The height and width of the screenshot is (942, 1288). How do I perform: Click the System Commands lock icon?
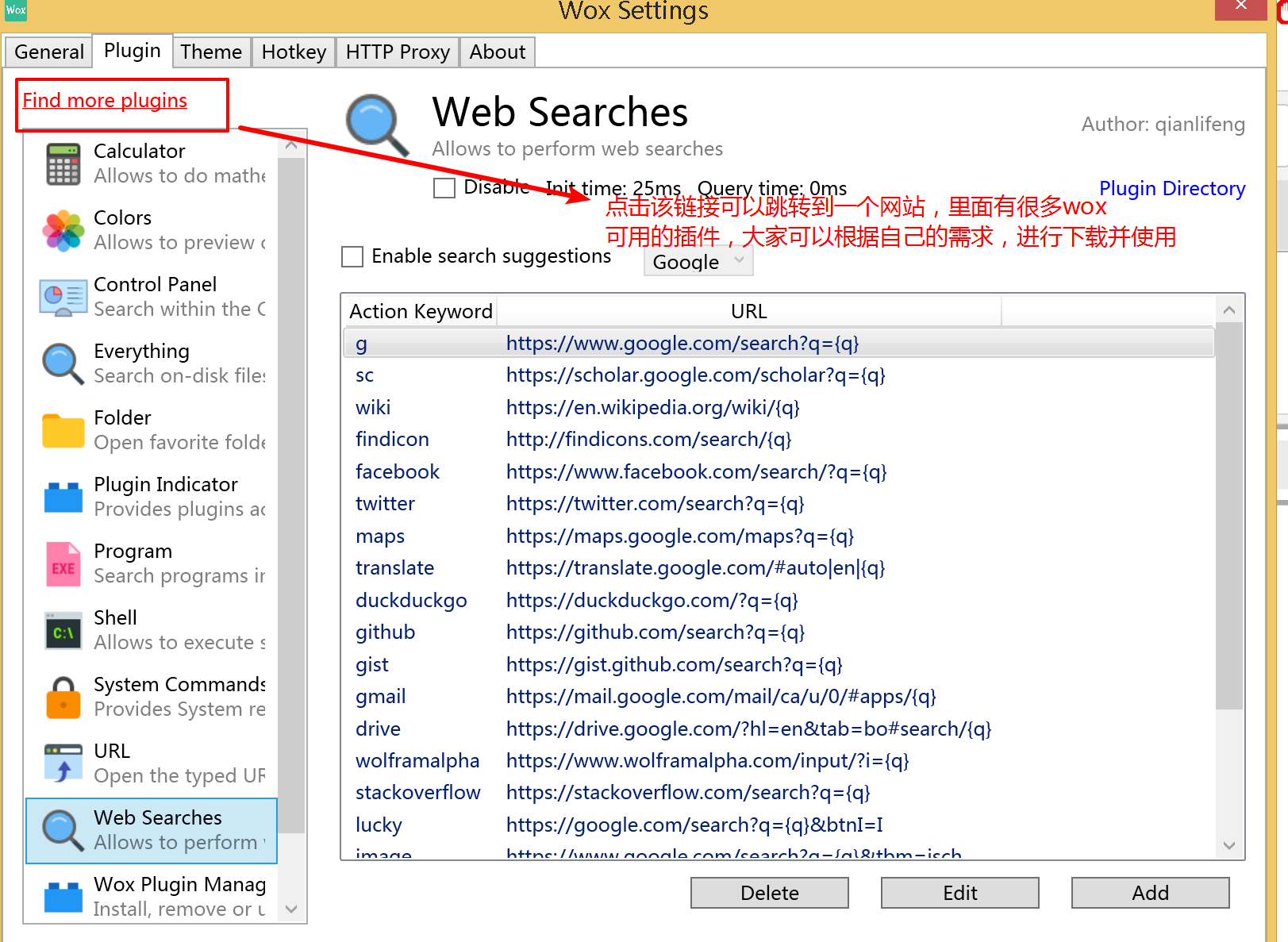click(x=63, y=697)
